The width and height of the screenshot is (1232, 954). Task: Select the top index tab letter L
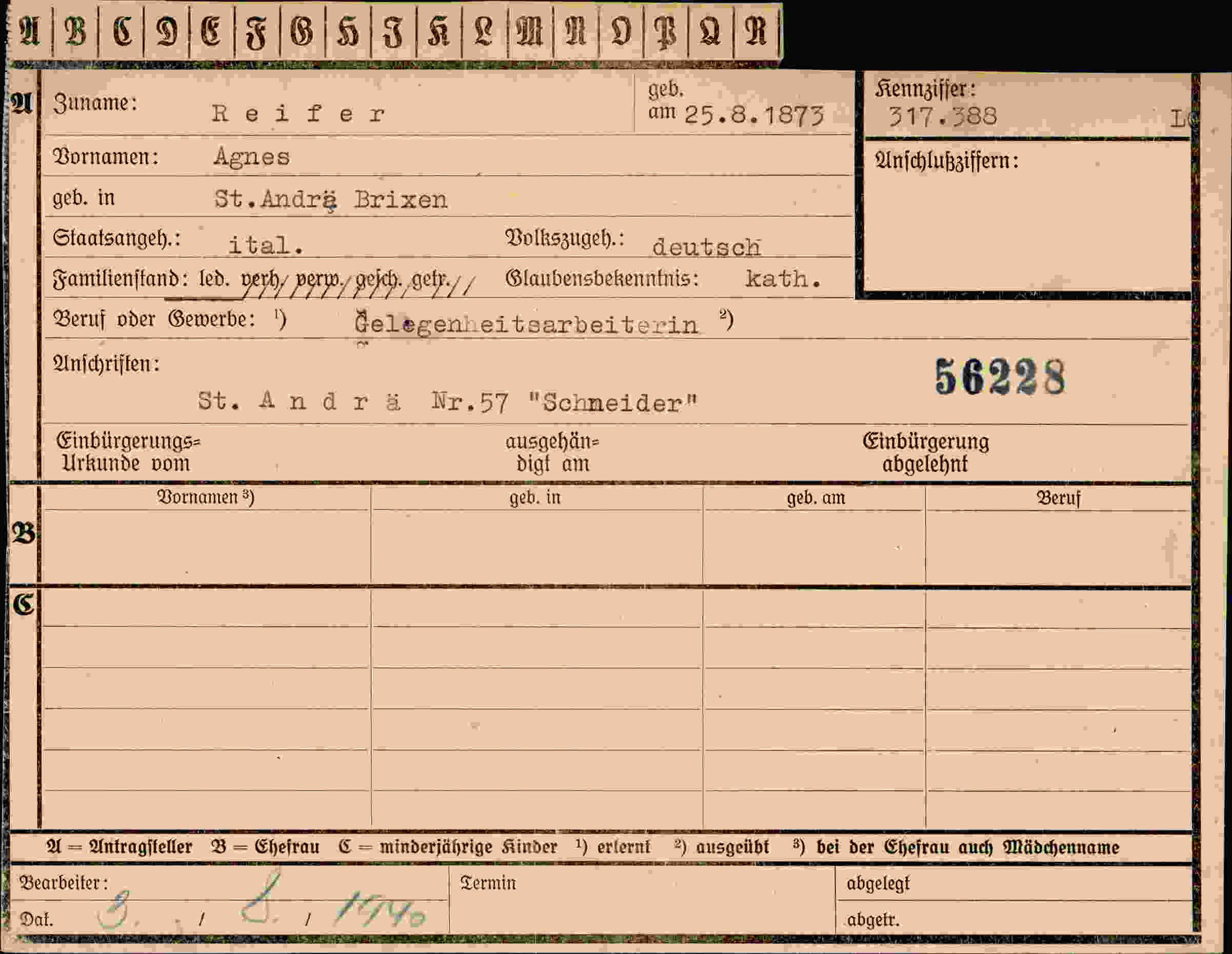484,31
